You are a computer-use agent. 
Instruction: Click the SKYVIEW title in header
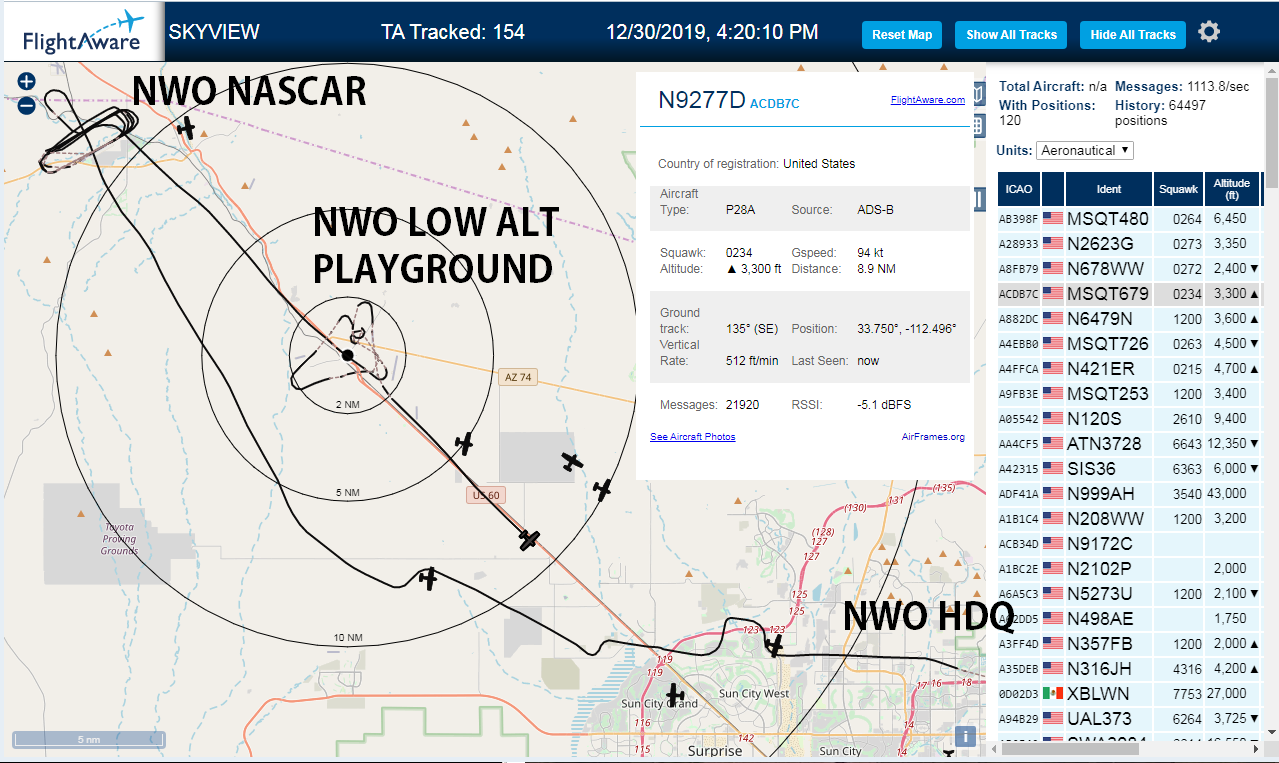(x=214, y=32)
